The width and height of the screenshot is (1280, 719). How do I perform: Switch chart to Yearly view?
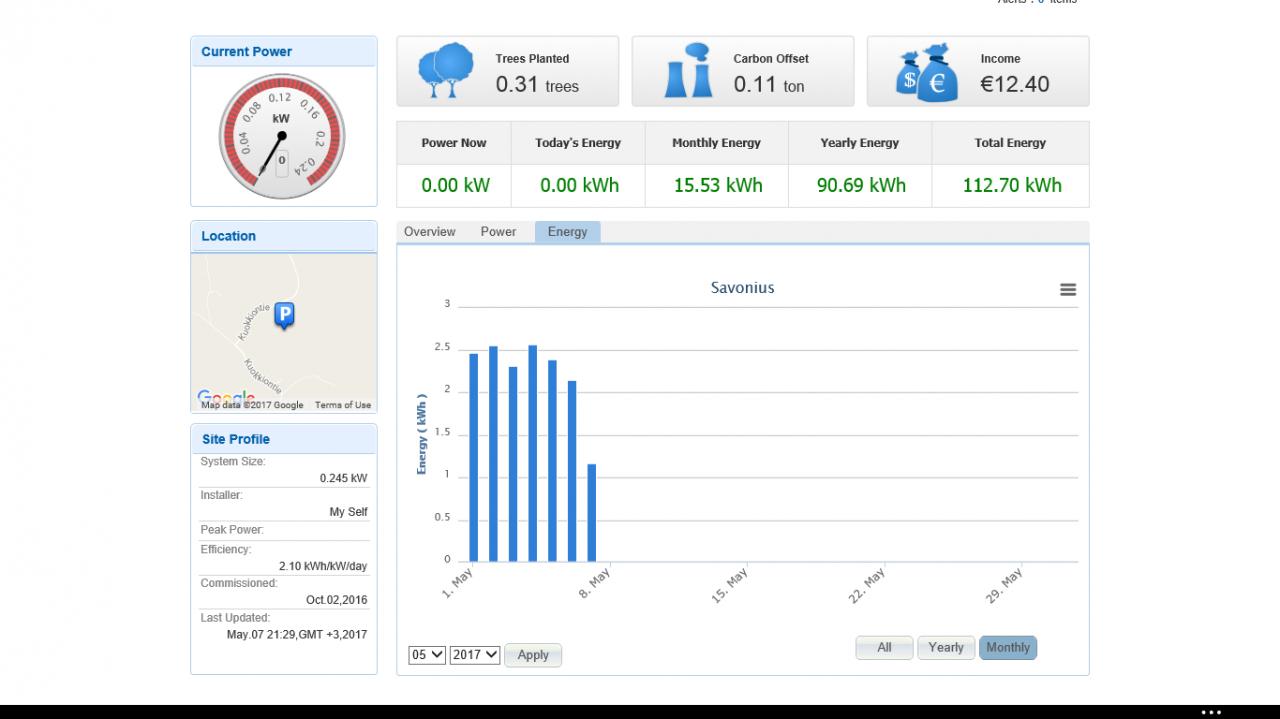pyautogui.click(x=946, y=648)
